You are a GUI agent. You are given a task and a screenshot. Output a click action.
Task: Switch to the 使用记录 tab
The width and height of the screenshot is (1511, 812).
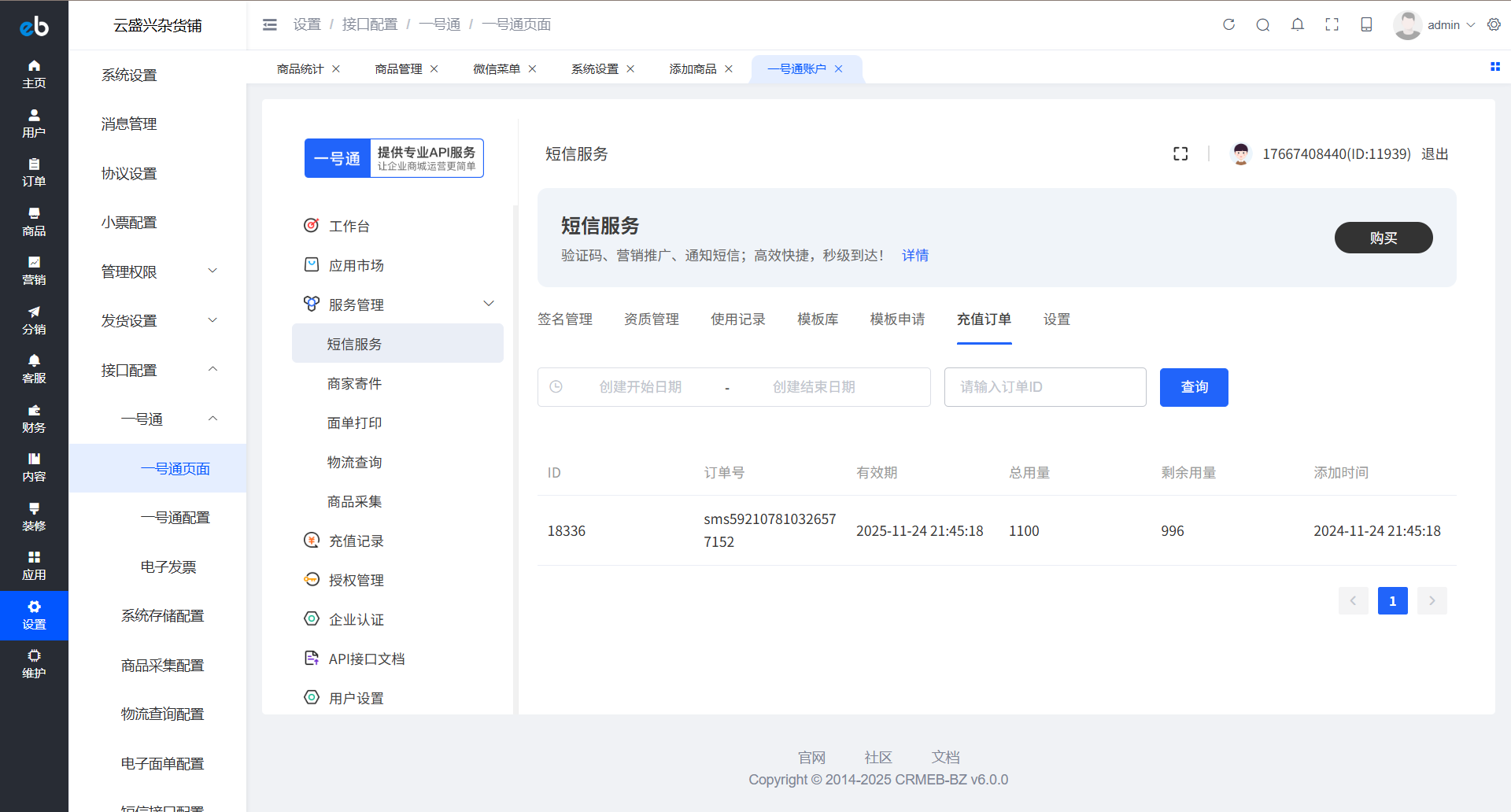[x=737, y=319]
